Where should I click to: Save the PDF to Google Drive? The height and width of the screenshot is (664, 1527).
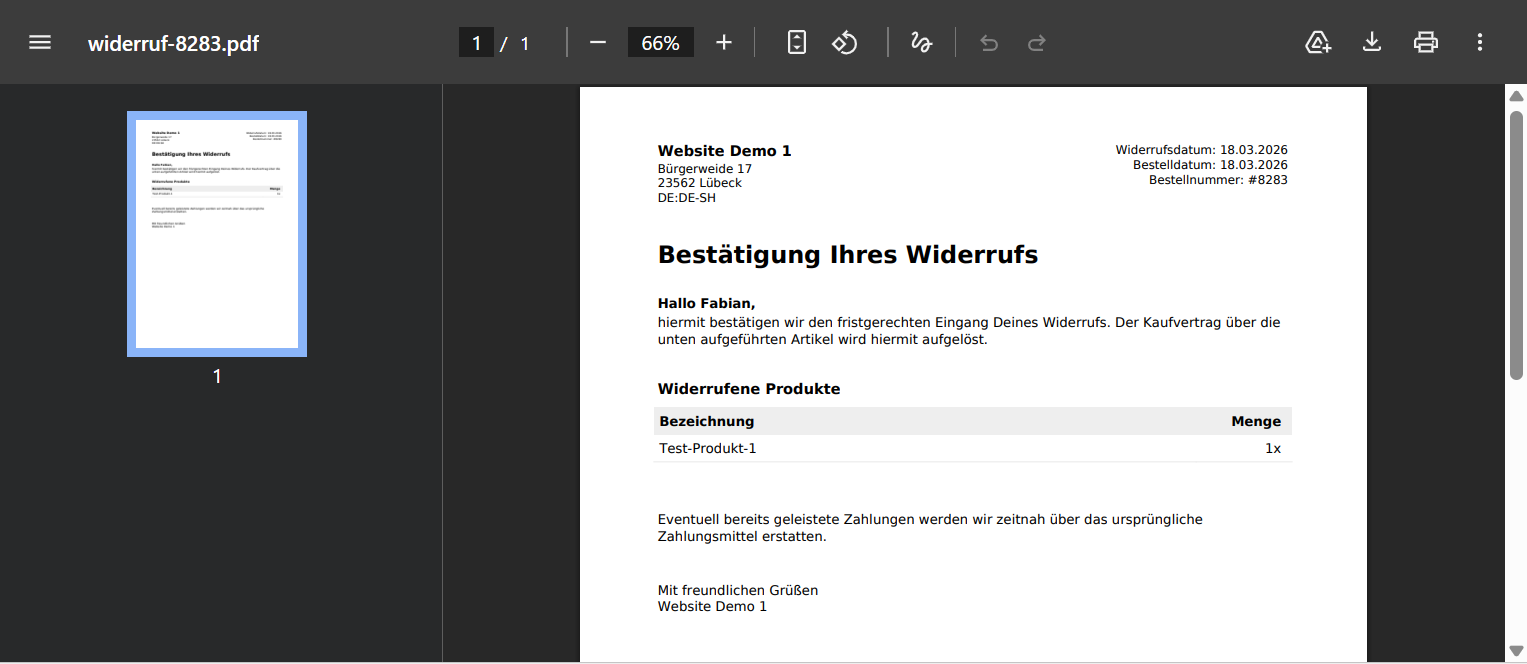1318,43
